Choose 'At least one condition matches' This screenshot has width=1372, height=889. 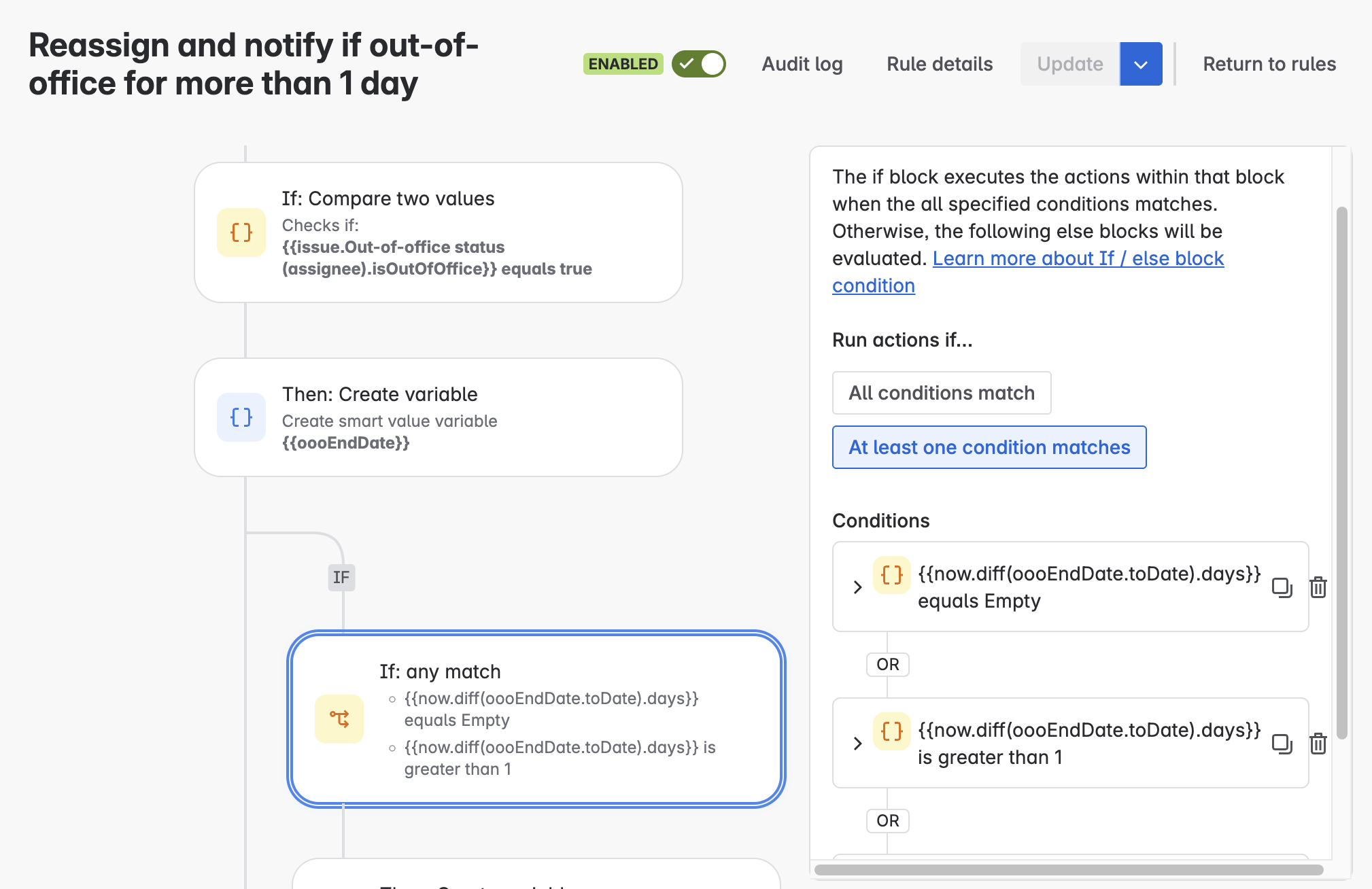989,447
